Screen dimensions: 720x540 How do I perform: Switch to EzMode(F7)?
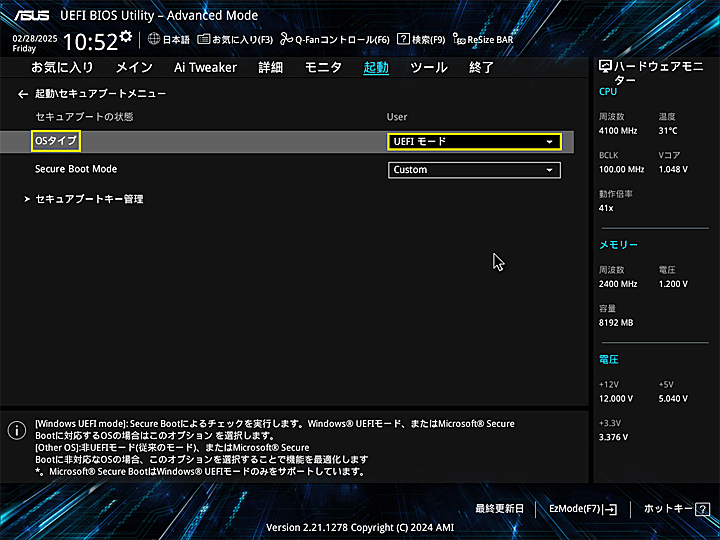coord(583,509)
